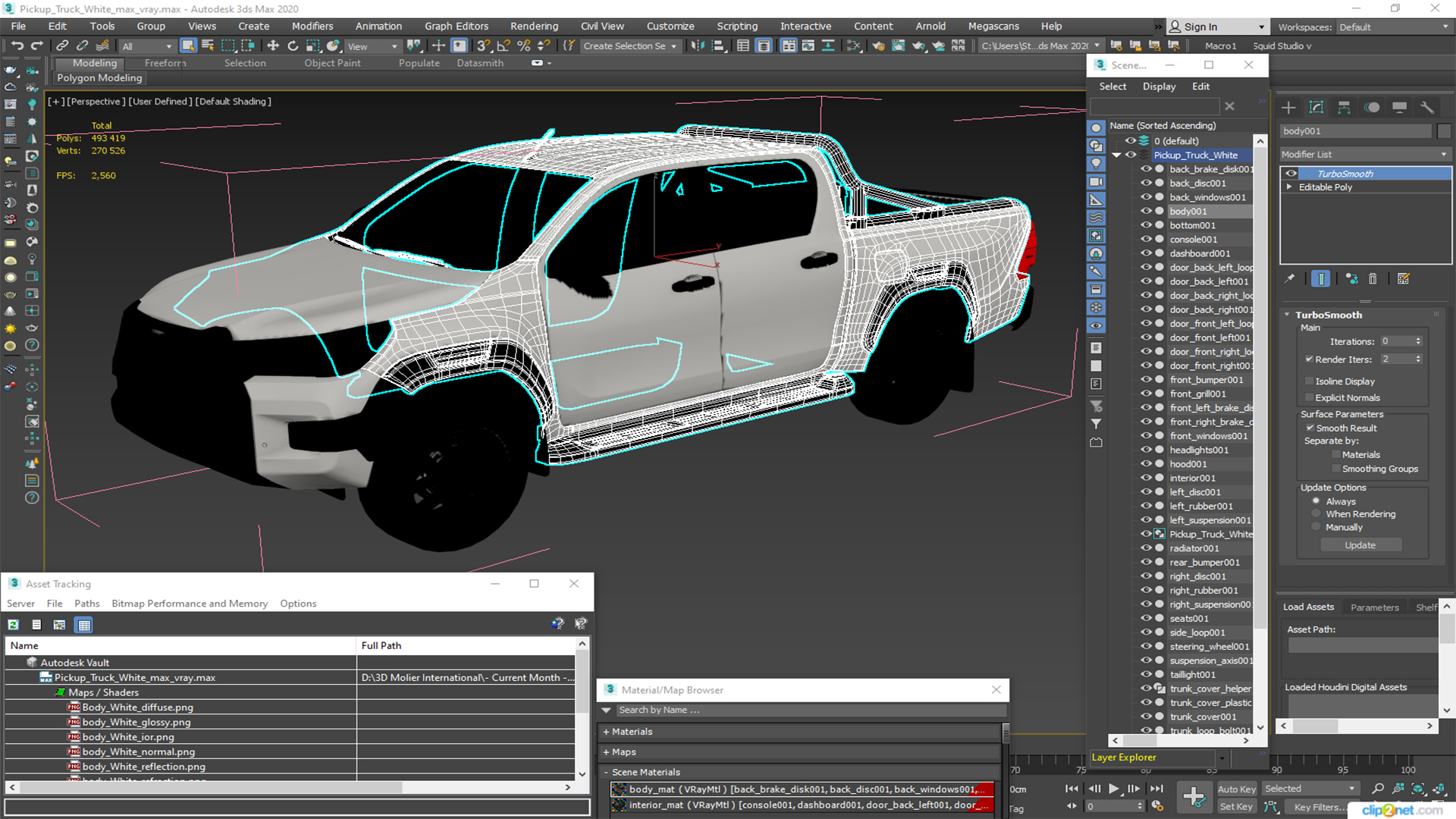Screen dimensions: 1456x819
Task: Switch to the Freeform ribbon tab
Action: [165, 63]
